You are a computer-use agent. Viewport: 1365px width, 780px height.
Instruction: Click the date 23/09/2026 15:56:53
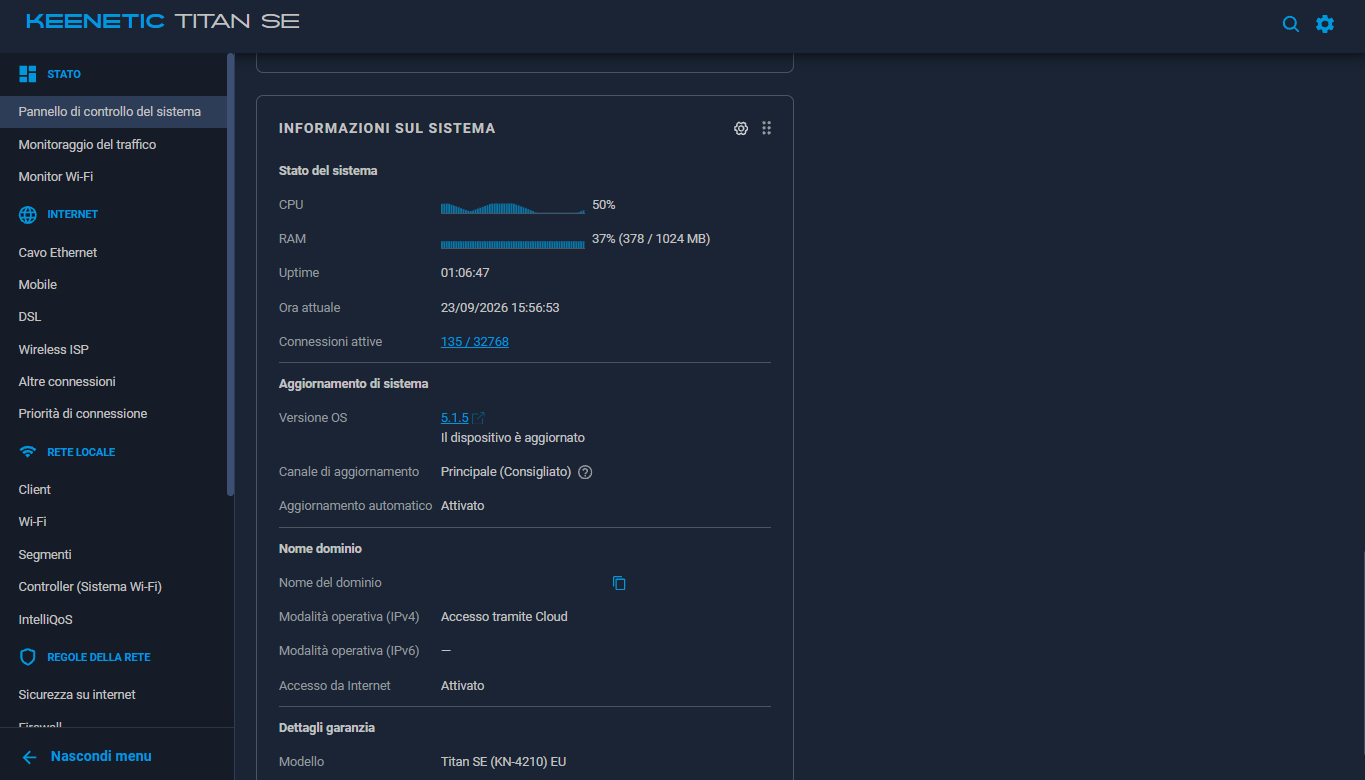(500, 308)
